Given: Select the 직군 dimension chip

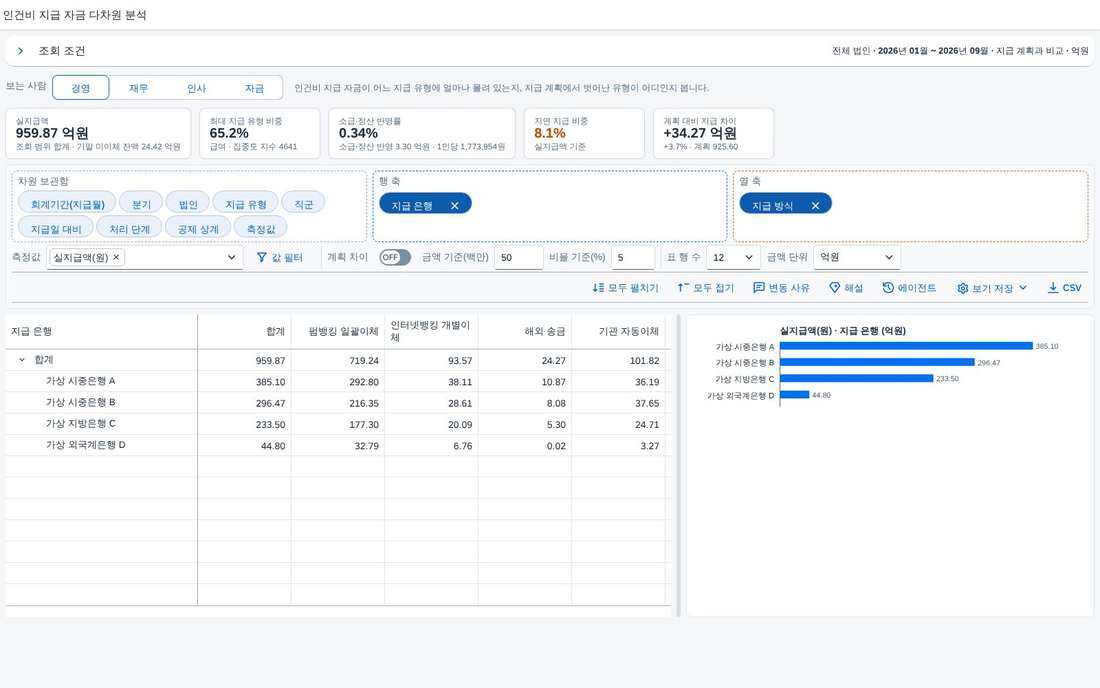Looking at the screenshot, I should 303,204.
